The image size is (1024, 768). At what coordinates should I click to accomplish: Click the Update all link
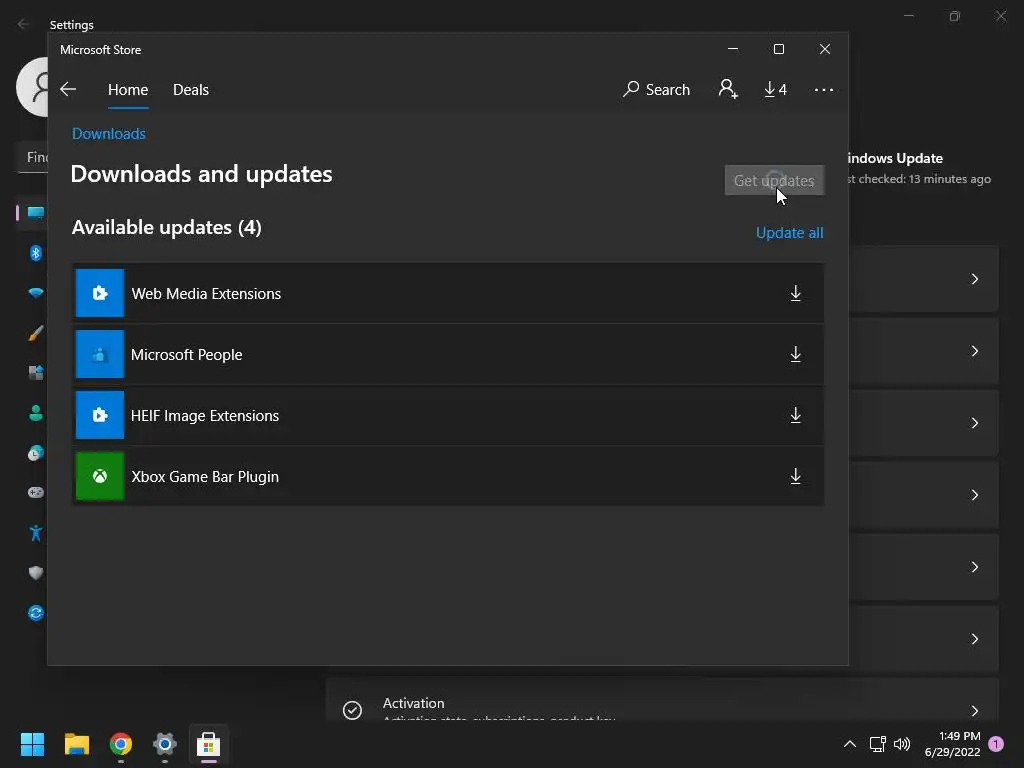tap(790, 232)
